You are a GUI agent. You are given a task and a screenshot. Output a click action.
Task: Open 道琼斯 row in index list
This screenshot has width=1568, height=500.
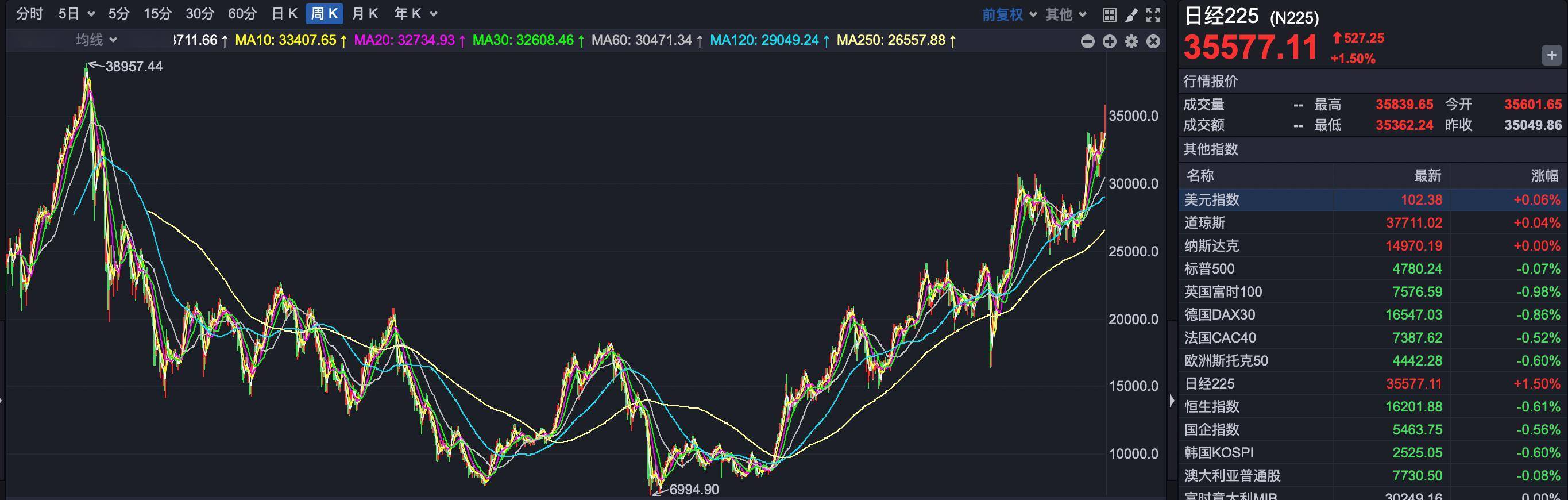coord(1204,223)
